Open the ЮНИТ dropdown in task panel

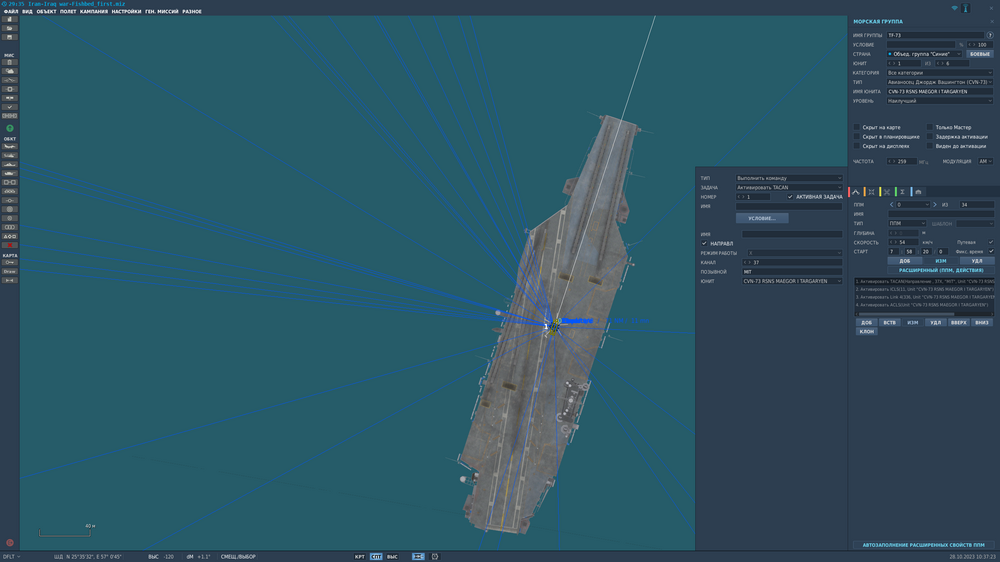tap(791, 281)
